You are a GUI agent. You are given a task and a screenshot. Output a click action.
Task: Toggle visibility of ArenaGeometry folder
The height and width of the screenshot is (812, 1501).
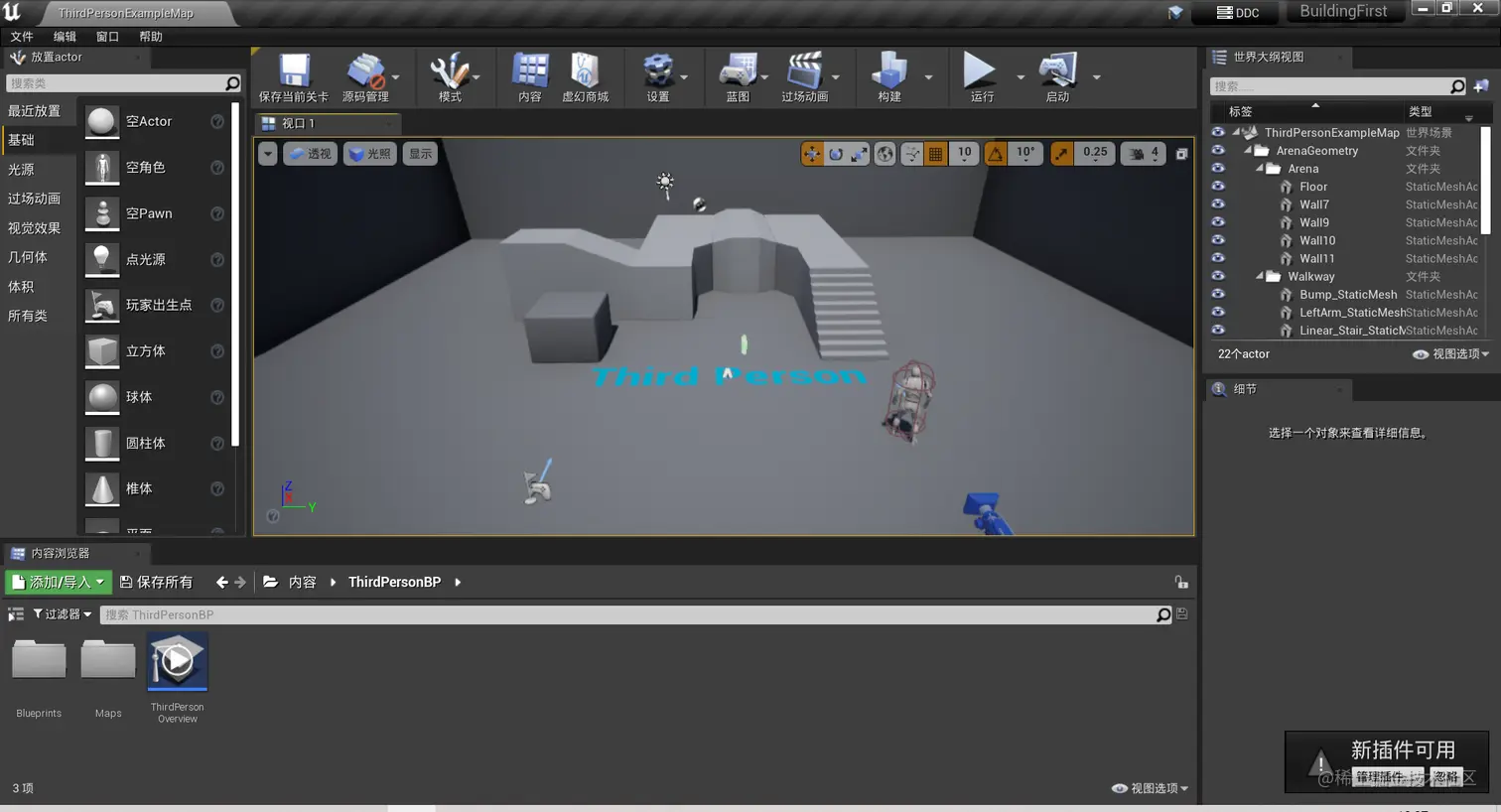point(1218,150)
